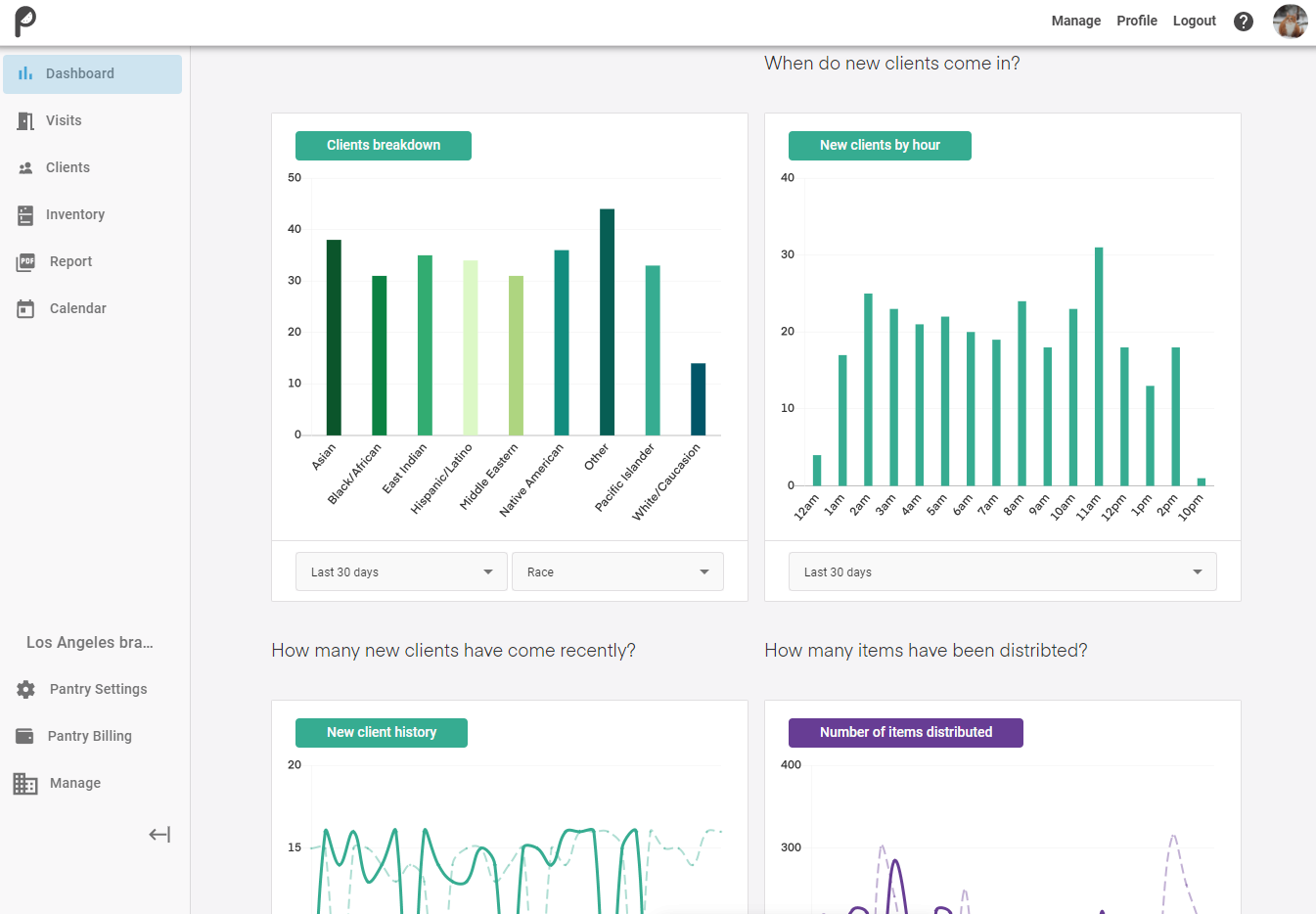This screenshot has height=914, width=1316.
Task: Collapse the sidebar with arrow icon
Action: click(x=159, y=835)
